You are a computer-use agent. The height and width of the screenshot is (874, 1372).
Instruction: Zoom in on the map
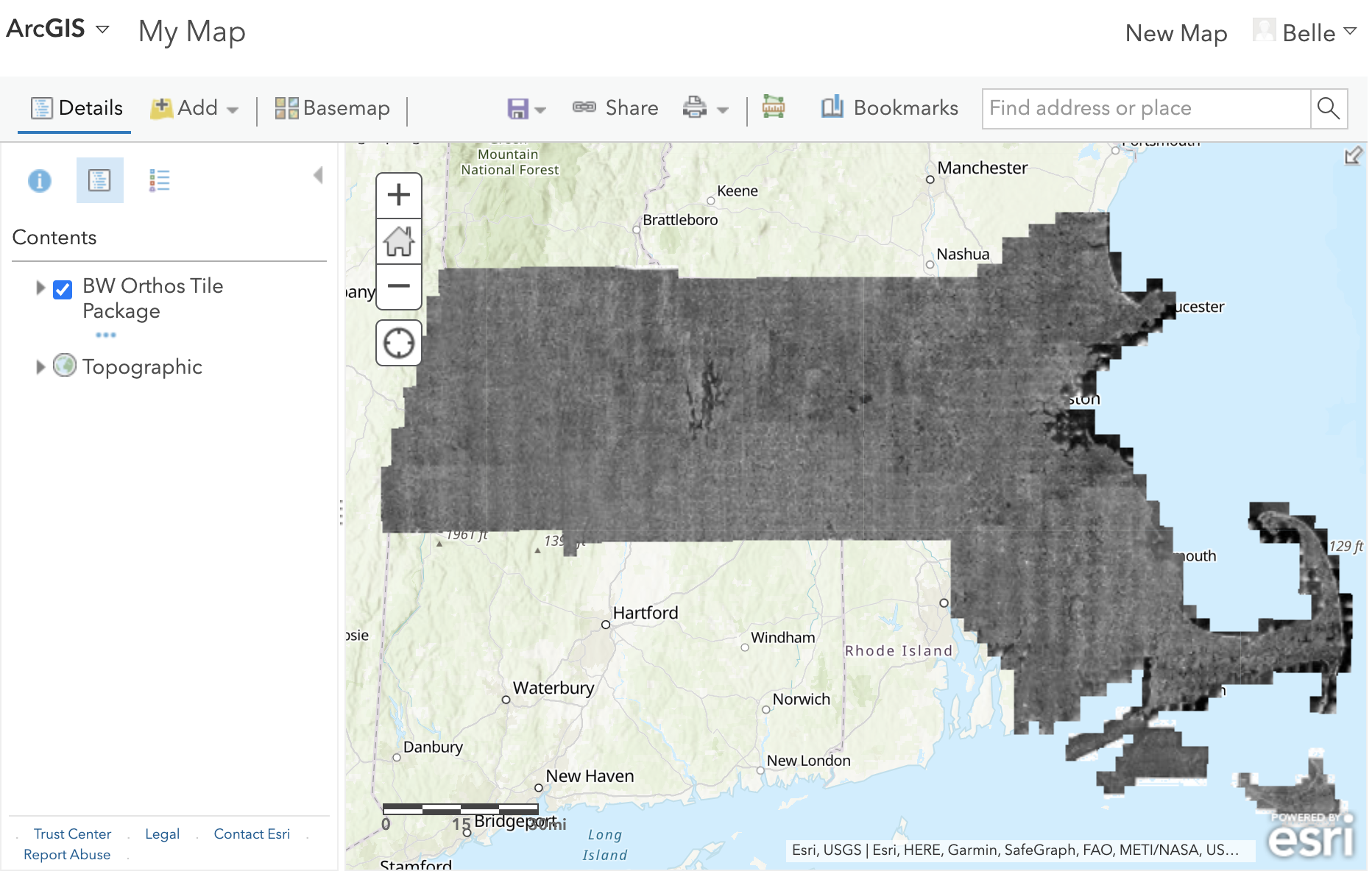pos(399,195)
